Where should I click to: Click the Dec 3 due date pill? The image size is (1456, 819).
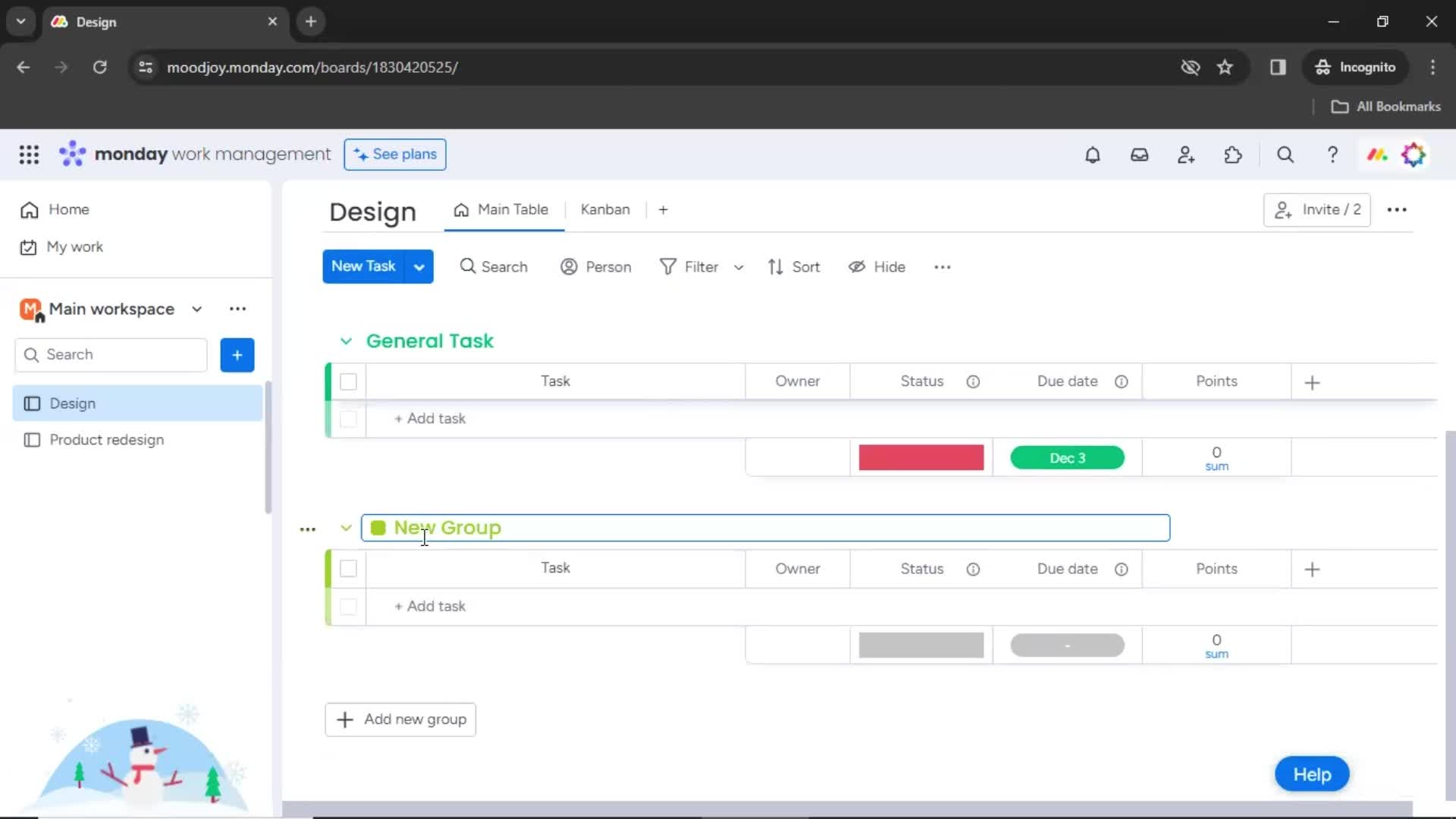tap(1067, 458)
